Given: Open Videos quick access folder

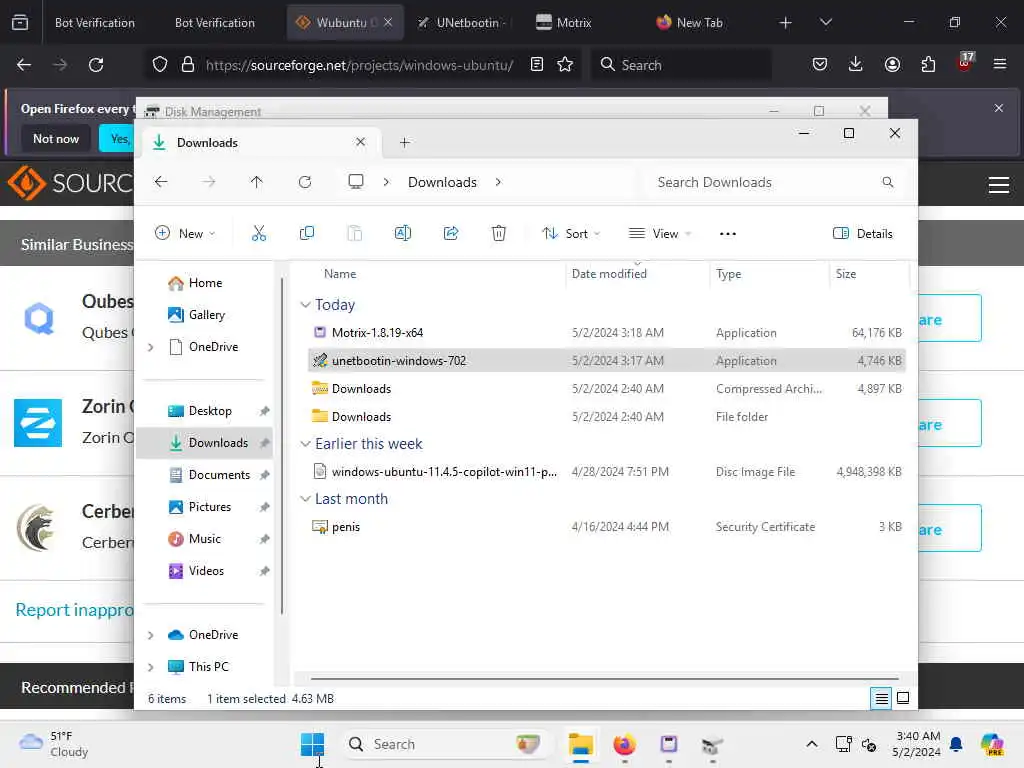Looking at the screenshot, I should (x=206, y=571).
